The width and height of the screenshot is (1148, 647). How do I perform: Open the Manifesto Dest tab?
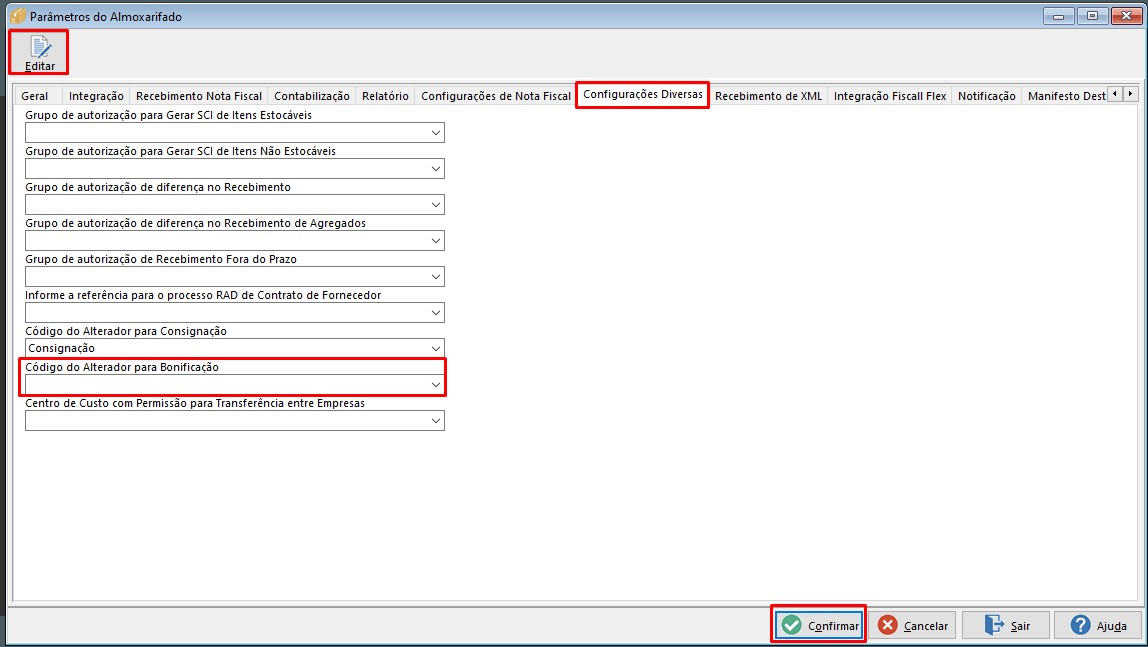coord(1066,96)
